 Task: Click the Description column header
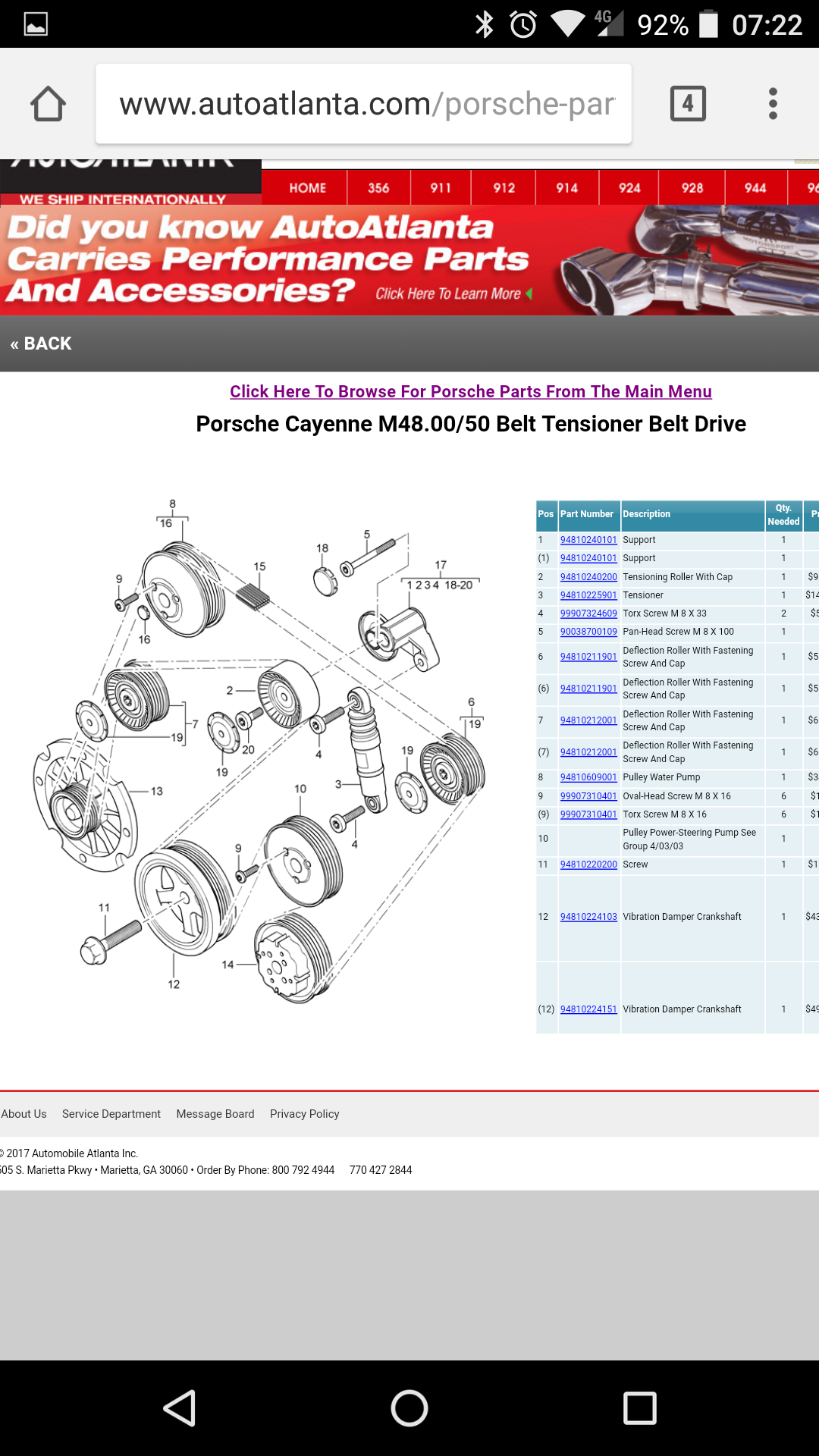692,514
